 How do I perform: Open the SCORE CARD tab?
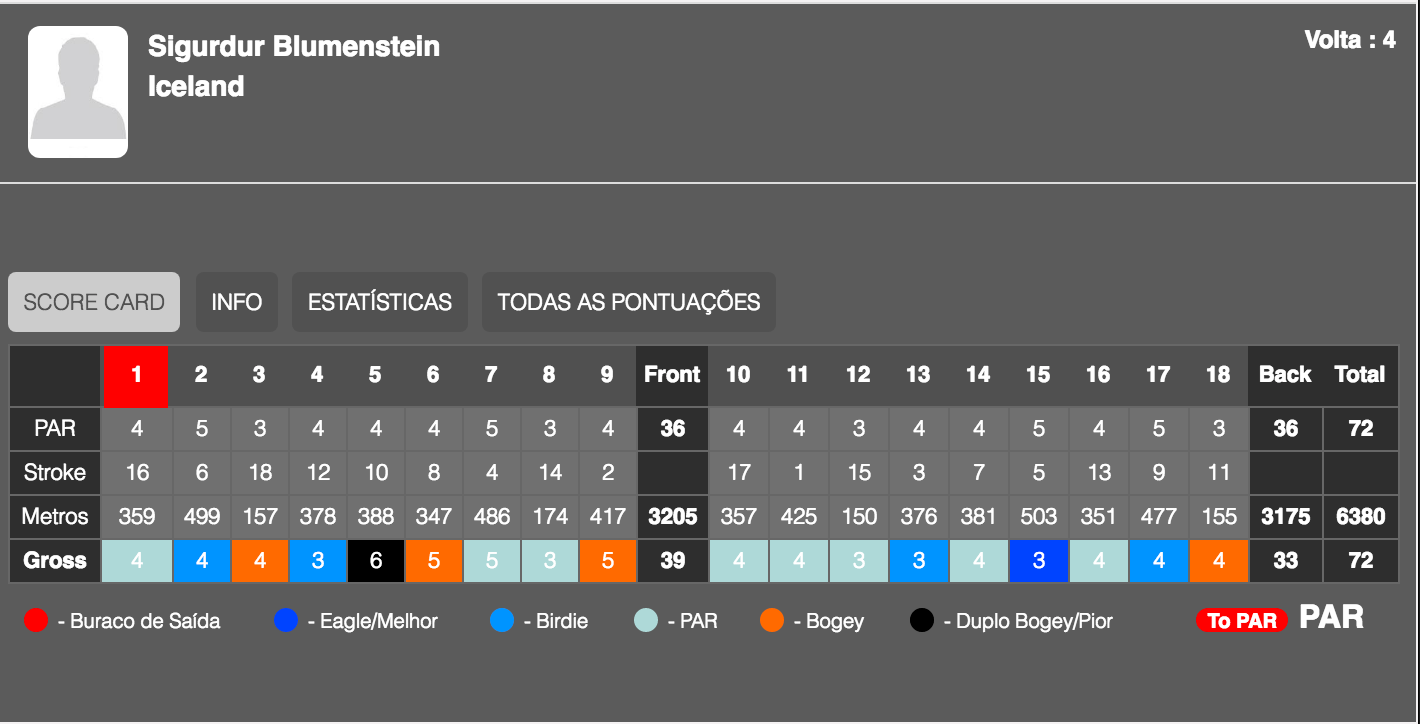point(94,302)
